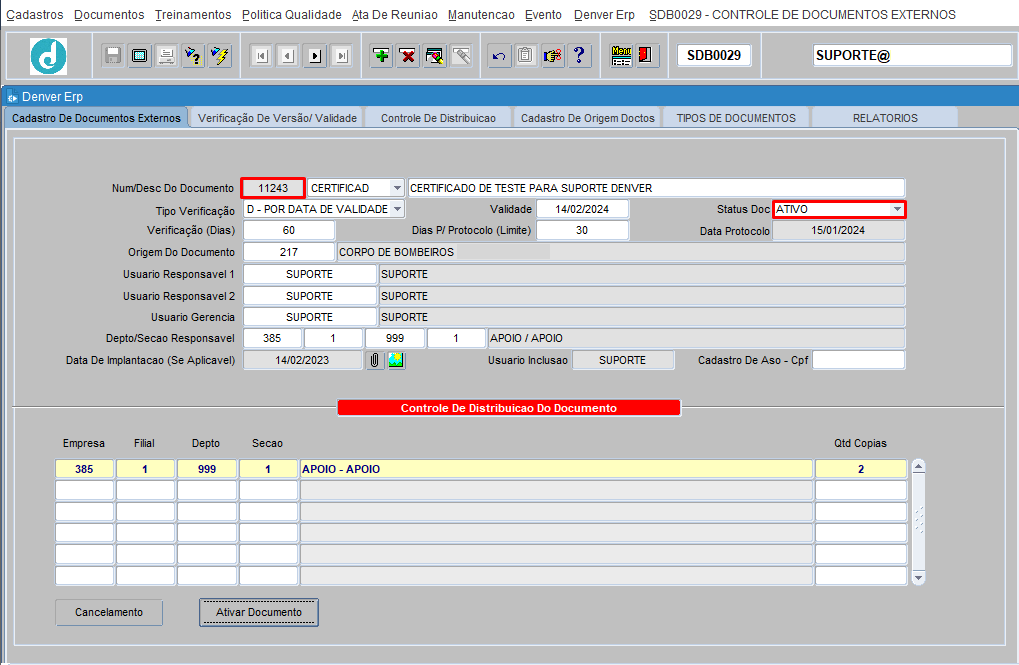
Task: Open the Documentos menu
Action: click(x=109, y=14)
